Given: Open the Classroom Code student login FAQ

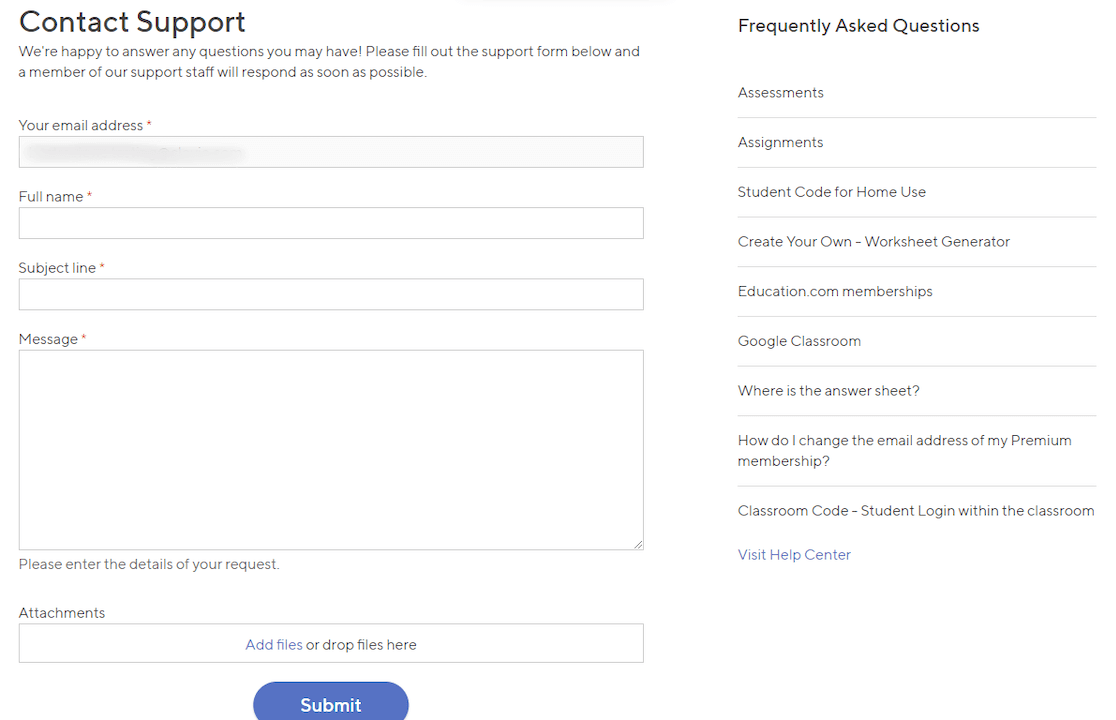Looking at the screenshot, I should click(x=916, y=510).
